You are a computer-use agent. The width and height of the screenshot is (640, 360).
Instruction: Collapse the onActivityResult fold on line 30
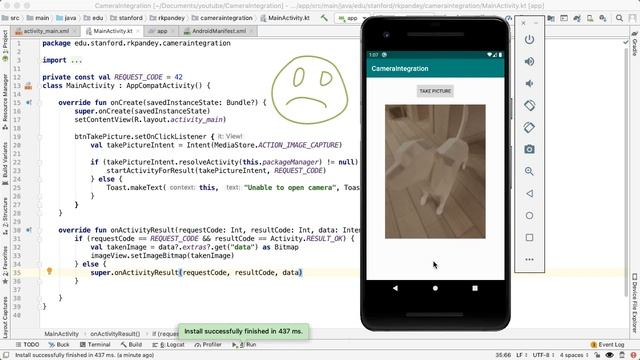tap(40, 230)
